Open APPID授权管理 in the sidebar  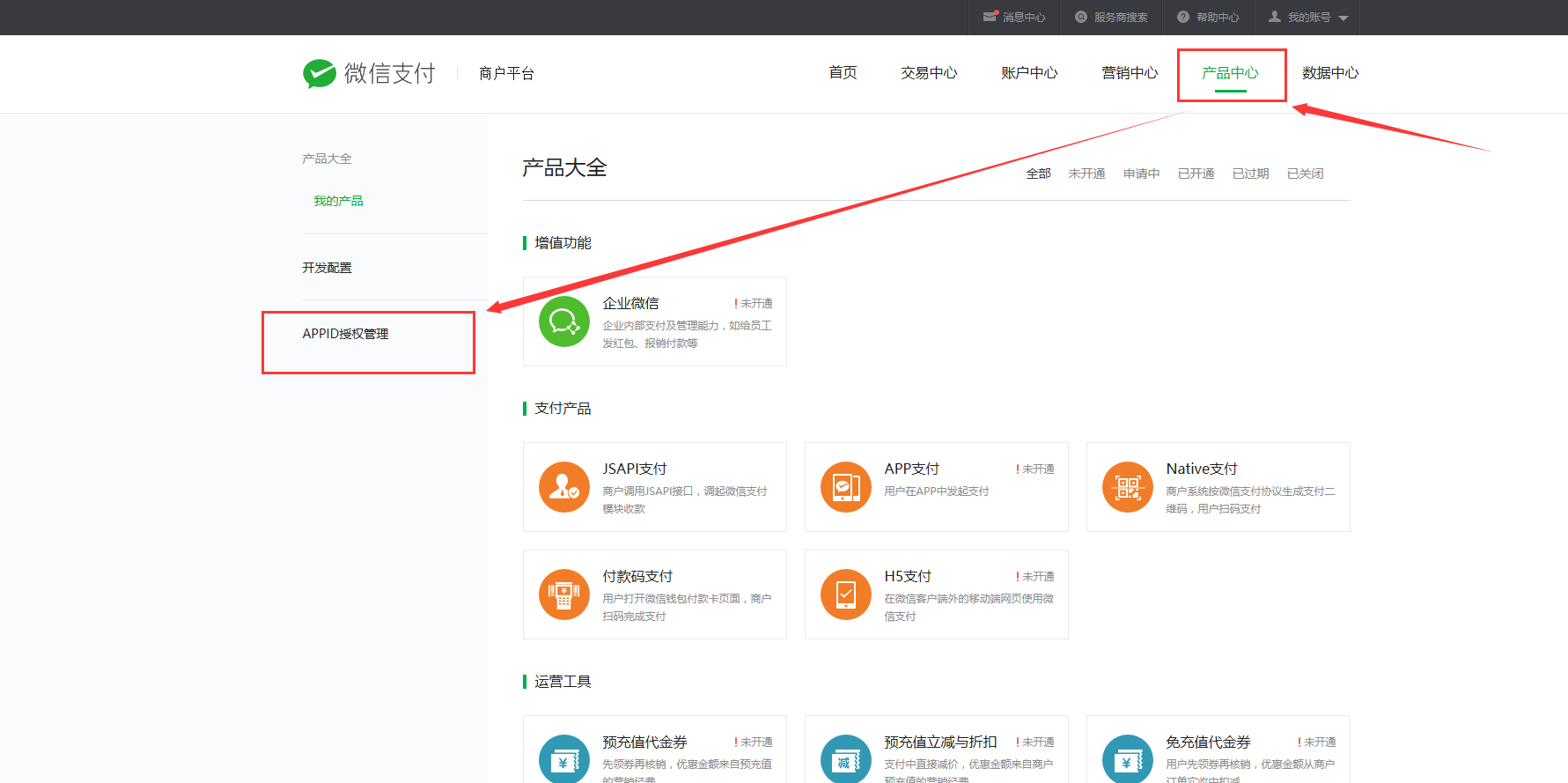pos(345,334)
